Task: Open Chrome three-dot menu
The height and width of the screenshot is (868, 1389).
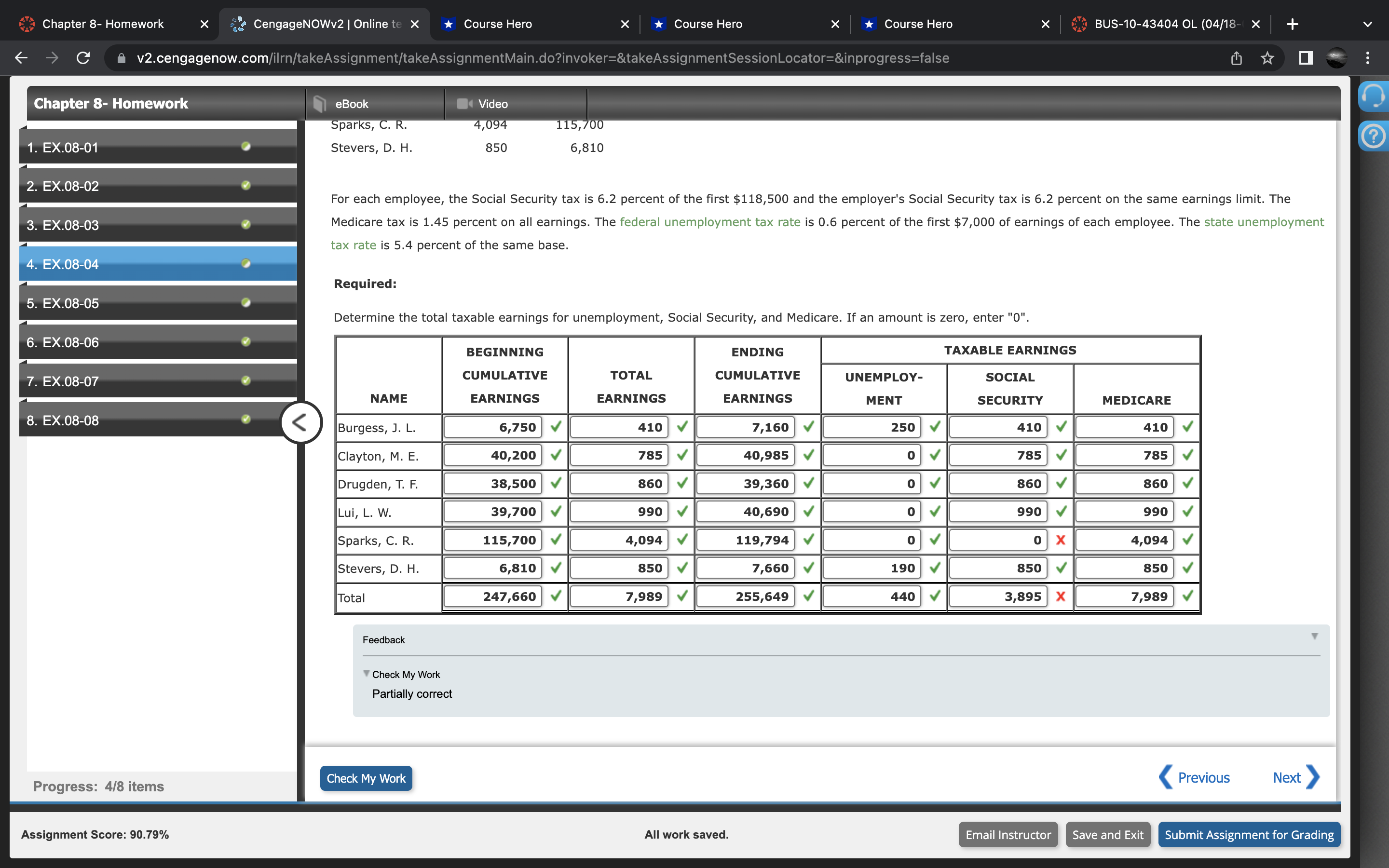Action: 1368,58
